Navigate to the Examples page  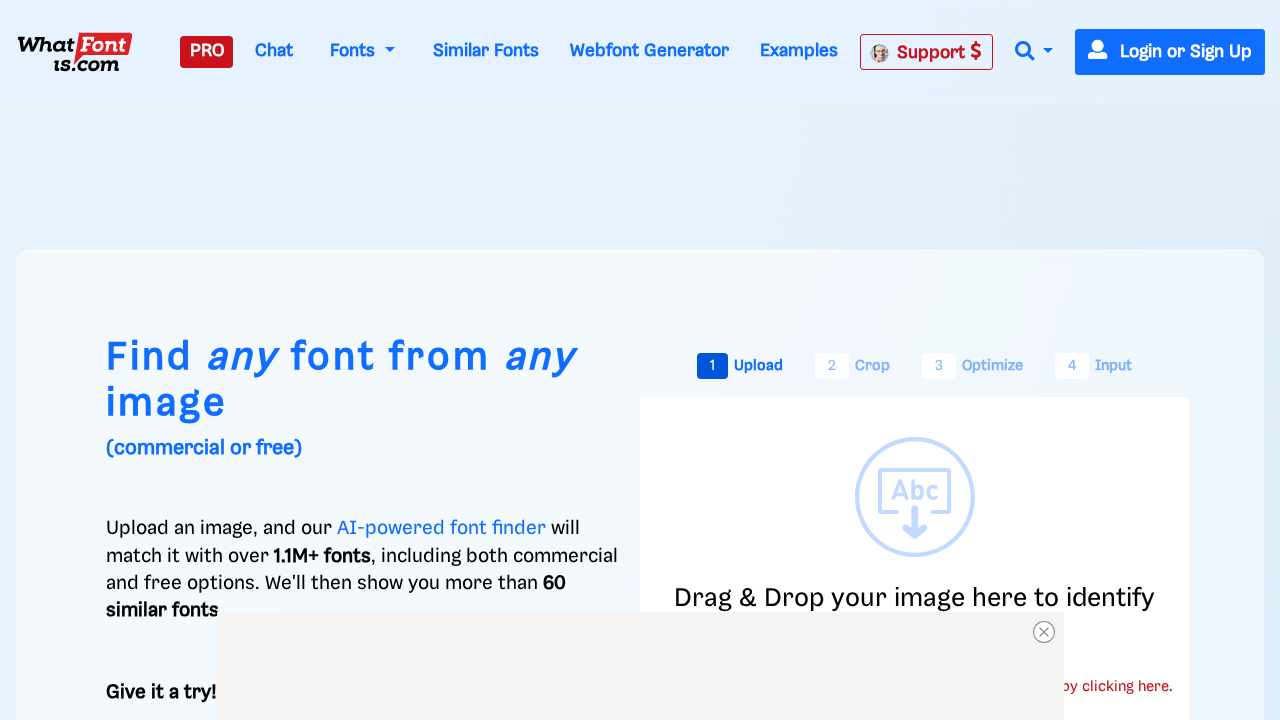(798, 50)
